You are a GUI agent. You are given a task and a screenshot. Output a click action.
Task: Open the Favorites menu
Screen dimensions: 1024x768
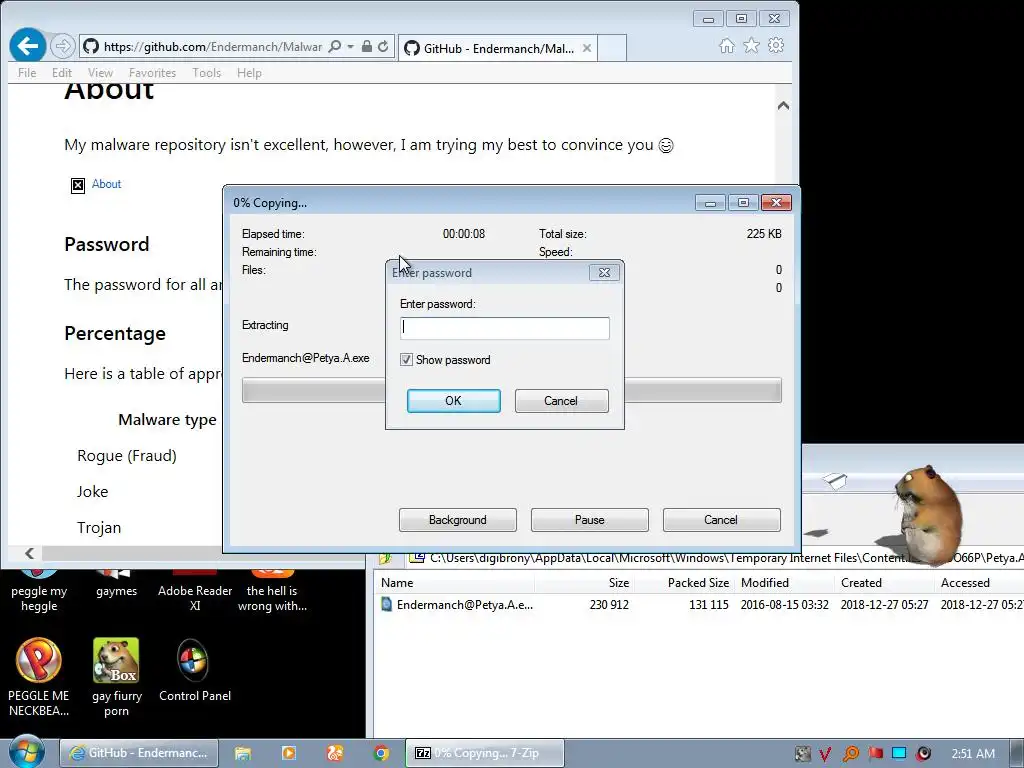point(152,72)
